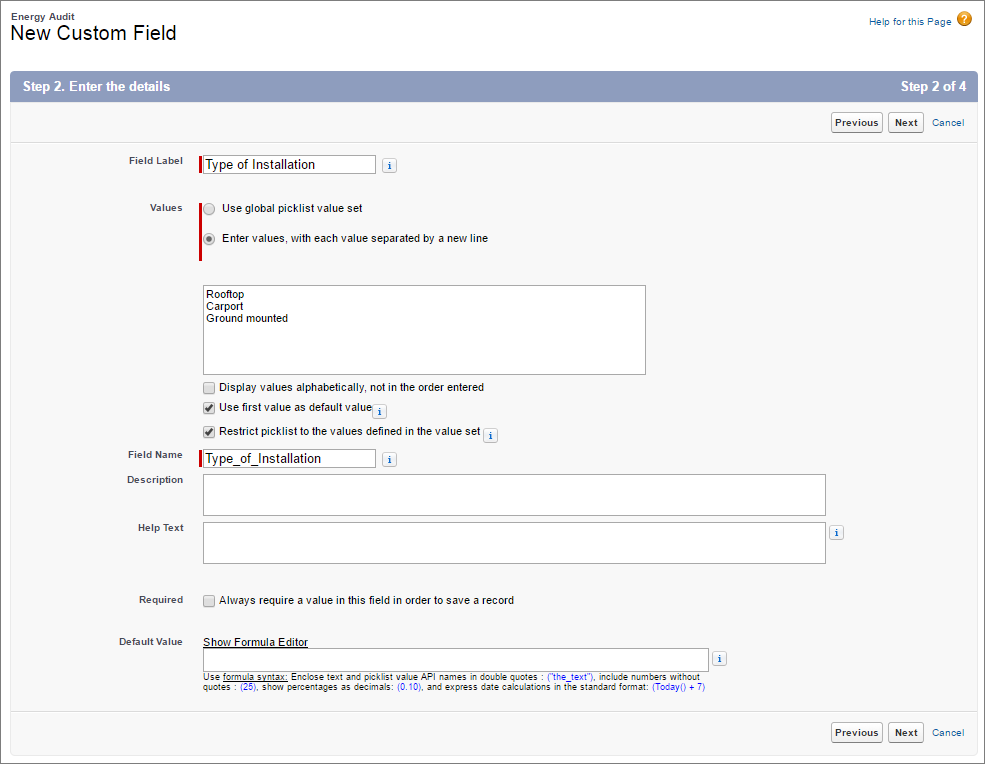Click info icon beside Help Text box
Image resolution: width=985 pixels, height=764 pixels.
[837, 533]
